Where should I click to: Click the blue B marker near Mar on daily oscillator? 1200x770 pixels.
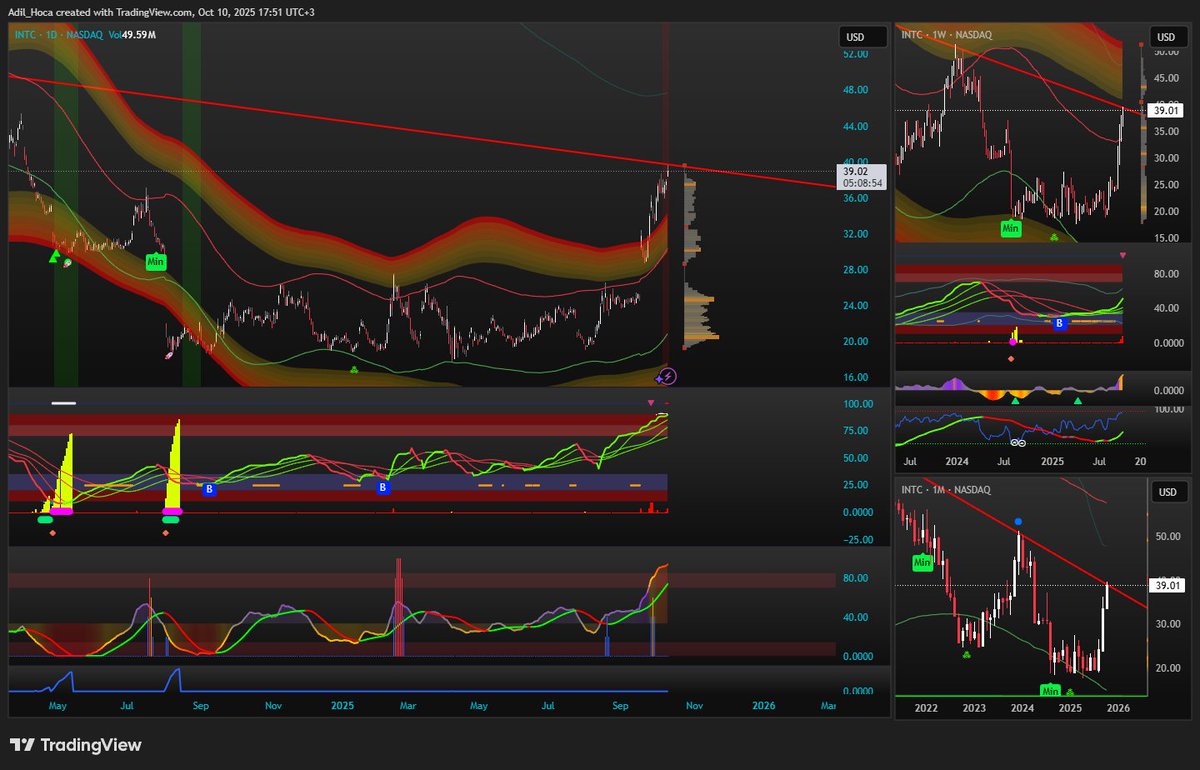(x=383, y=487)
